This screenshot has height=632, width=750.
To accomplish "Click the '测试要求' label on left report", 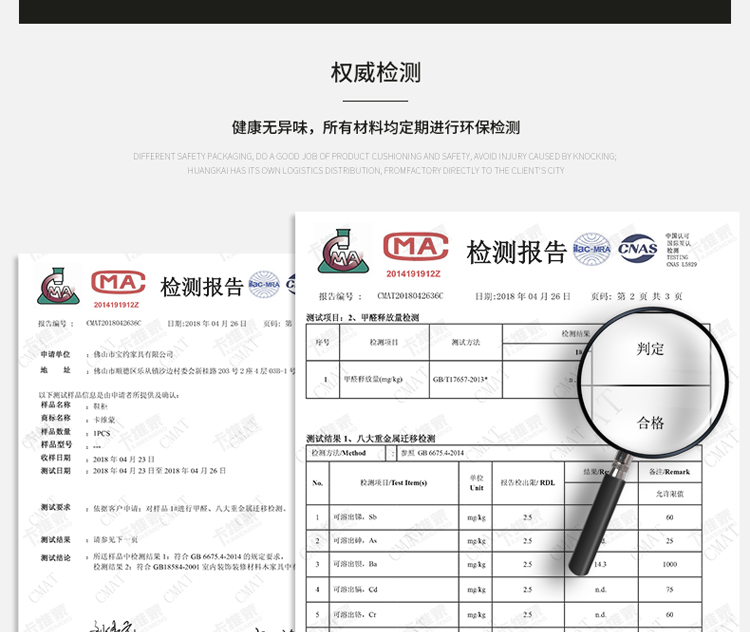I will coord(55,507).
